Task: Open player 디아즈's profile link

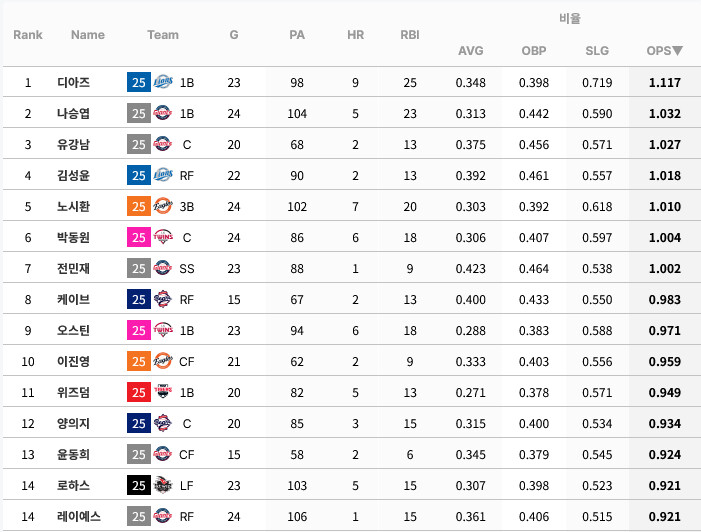Action: (x=73, y=82)
